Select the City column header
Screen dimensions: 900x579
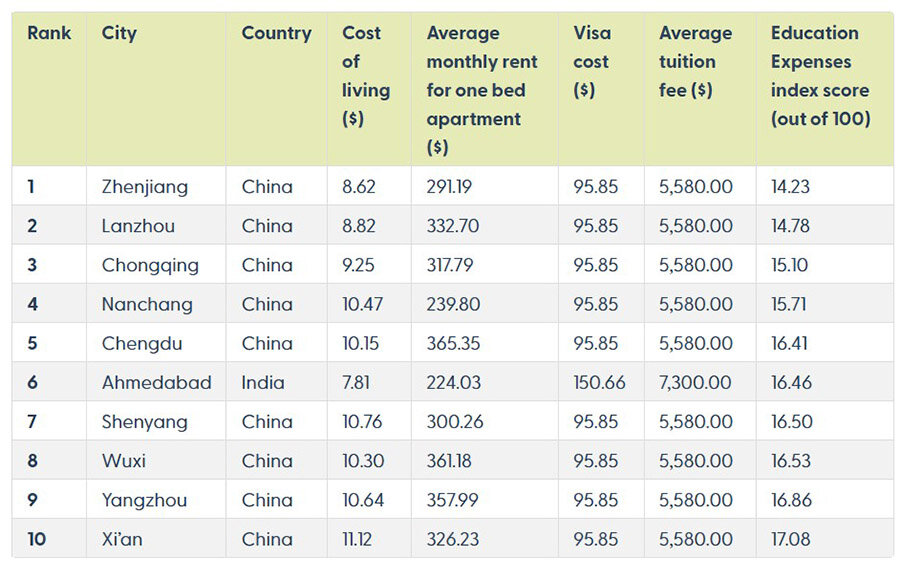(119, 33)
